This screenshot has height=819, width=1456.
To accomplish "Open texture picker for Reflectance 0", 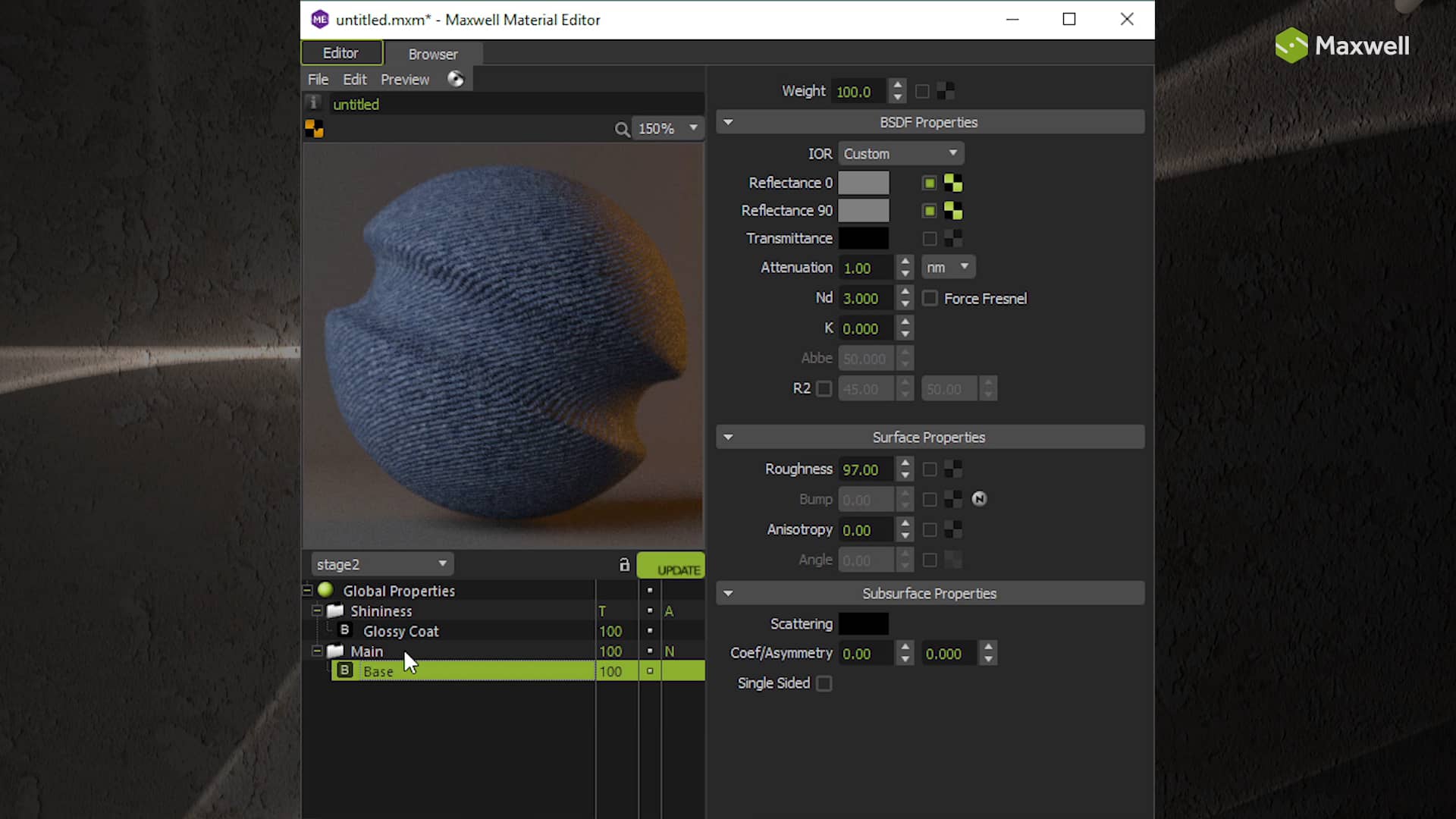I will click(953, 183).
